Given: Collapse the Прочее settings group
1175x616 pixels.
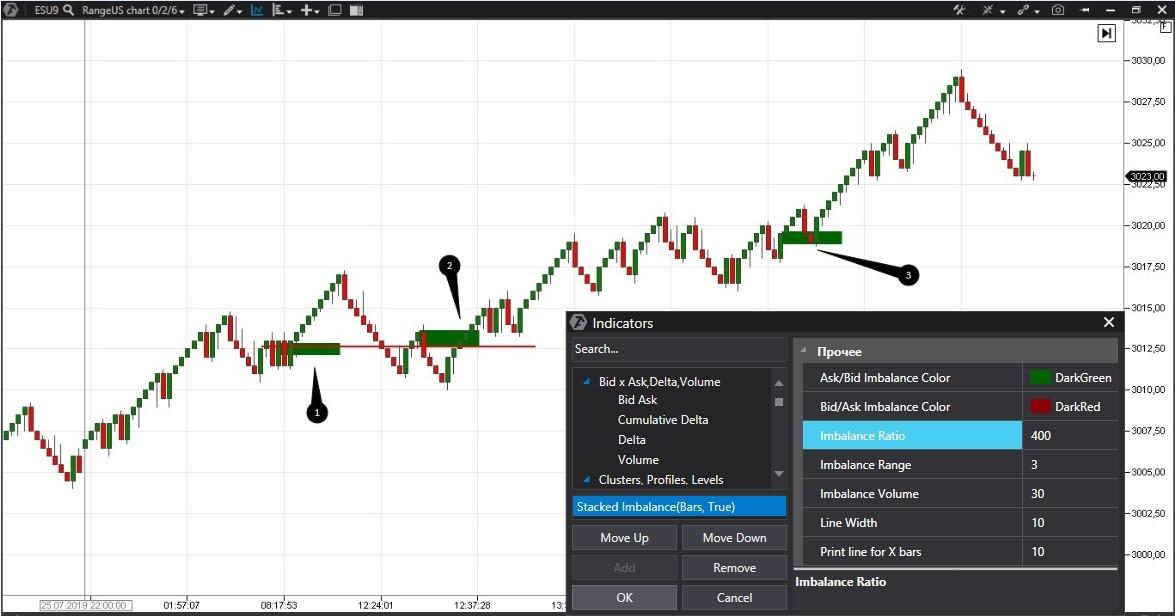Looking at the screenshot, I should (x=804, y=351).
